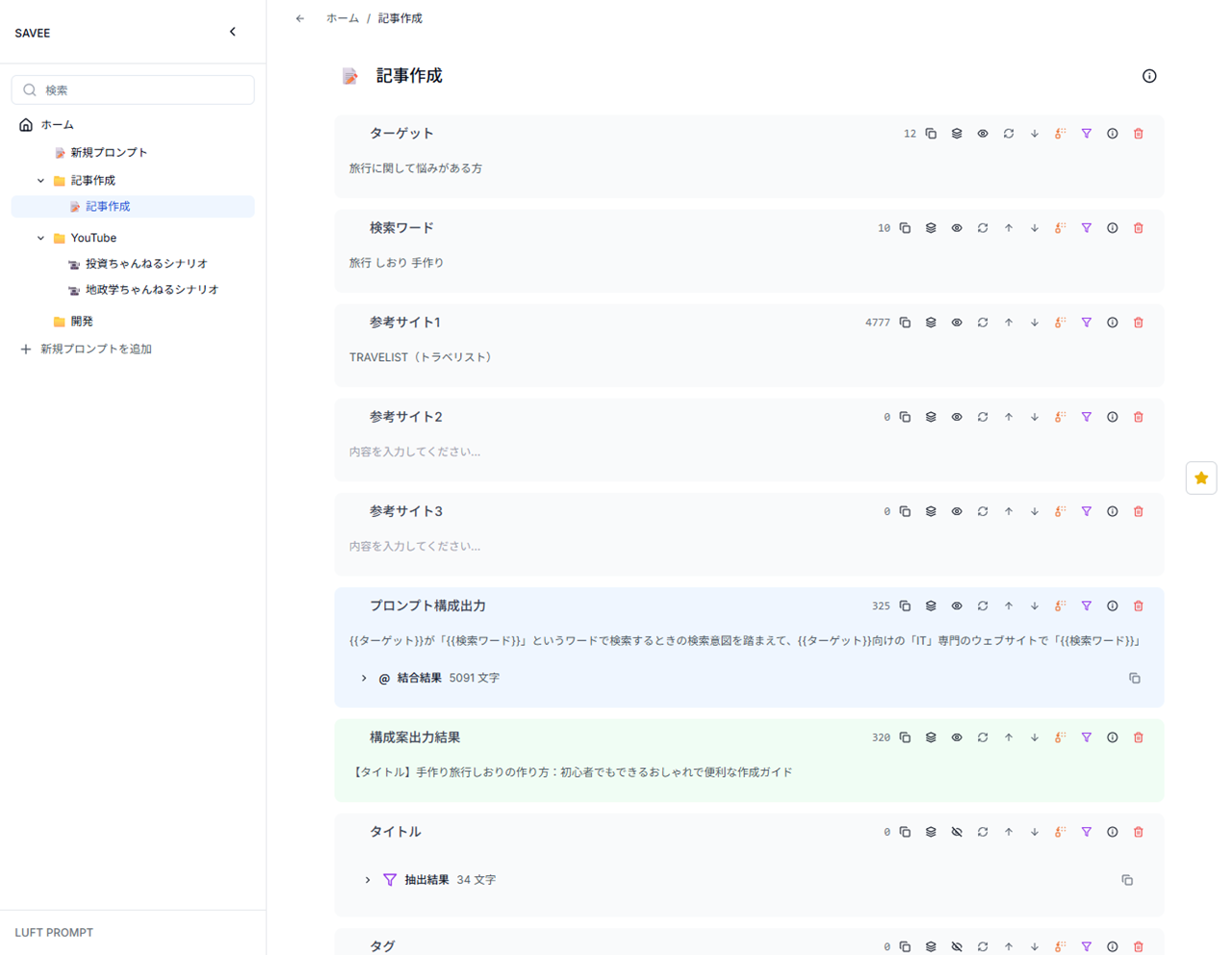This screenshot has width=1232, height=955.
Task: Click the 【タイトル】手作り旅行しおり result text
Action: coord(572,772)
